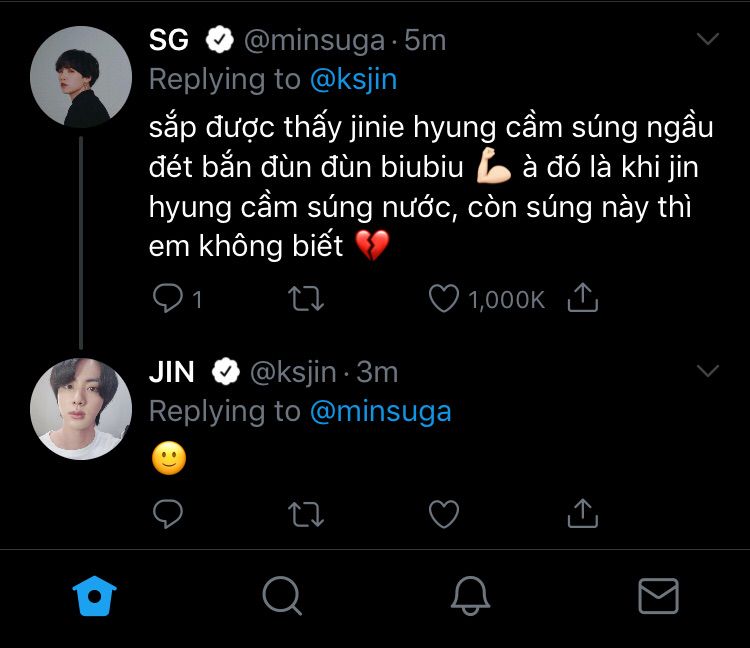Open the Notifications bell tab
Viewport: 750px width, 648px height.
[470, 596]
